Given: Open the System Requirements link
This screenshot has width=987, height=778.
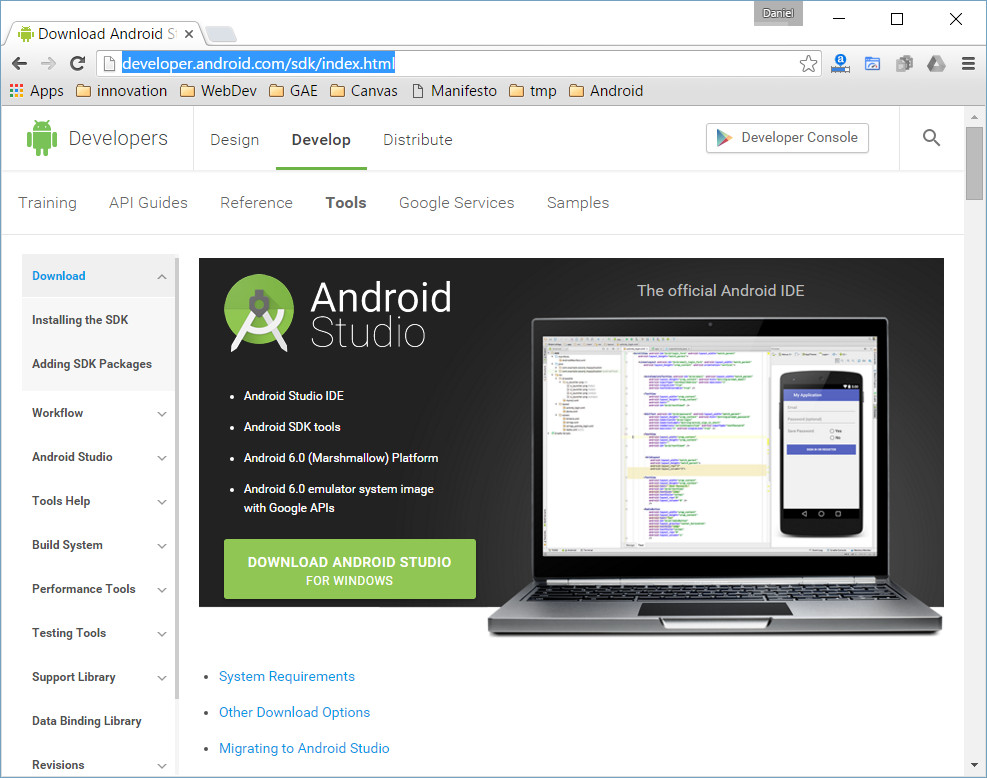Looking at the screenshot, I should (x=287, y=676).
